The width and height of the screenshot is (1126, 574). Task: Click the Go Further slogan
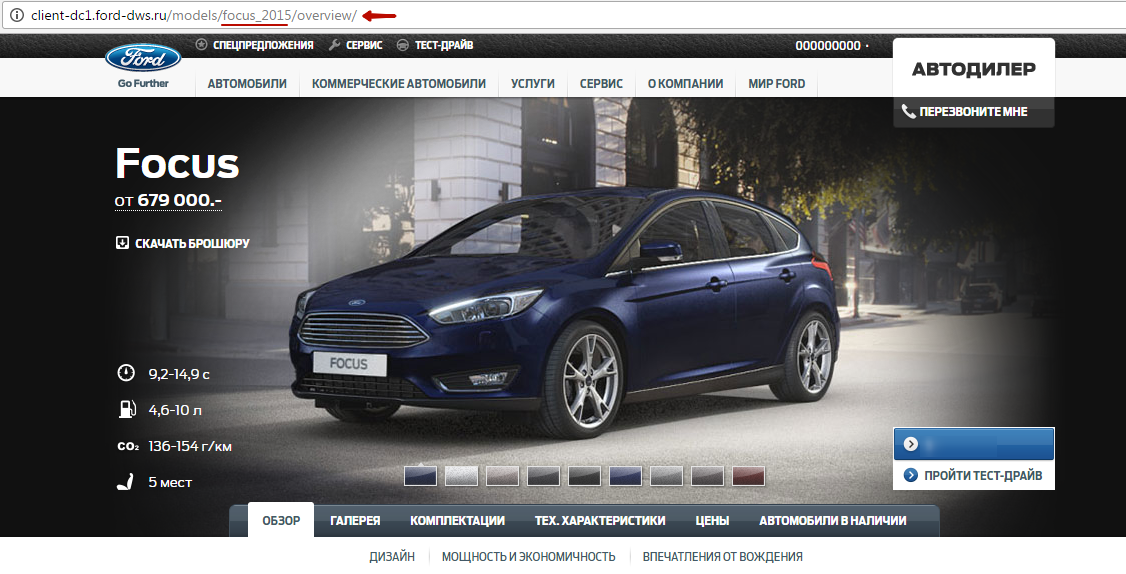[143, 83]
